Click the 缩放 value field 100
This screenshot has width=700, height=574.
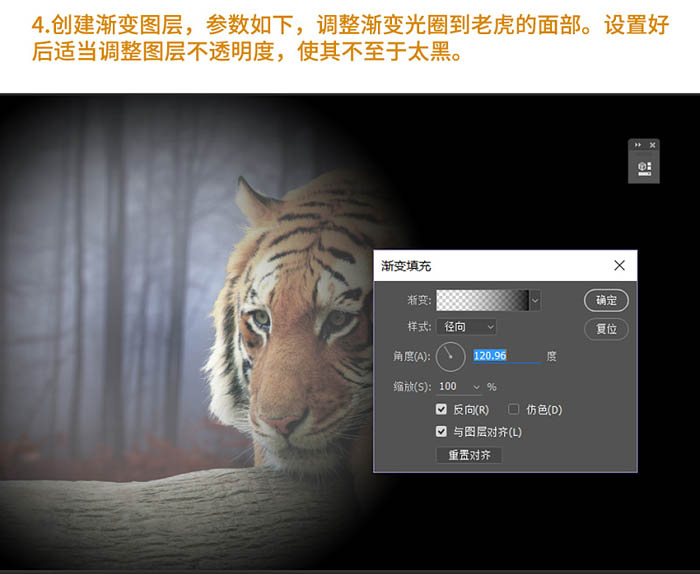[x=454, y=387]
